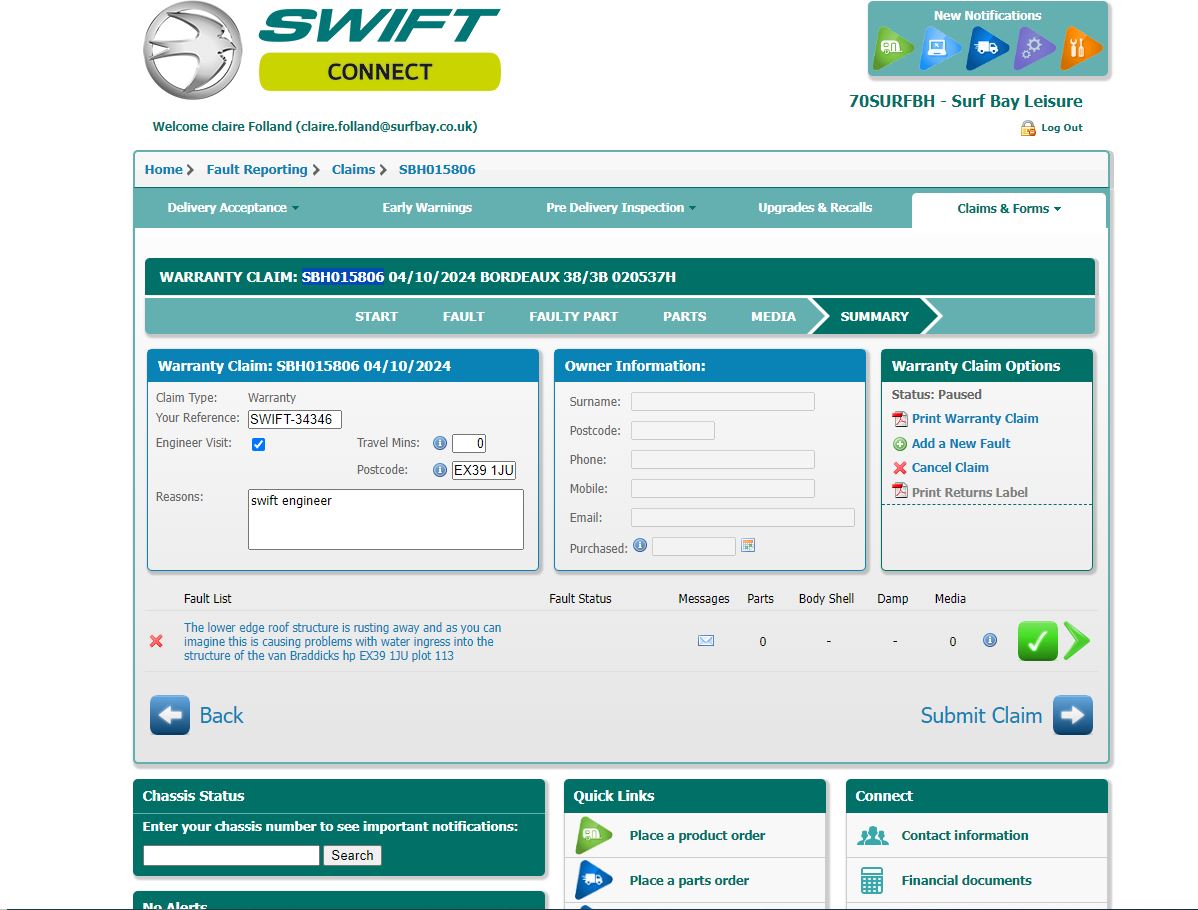Go to the START claim step

click(x=376, y=316)
